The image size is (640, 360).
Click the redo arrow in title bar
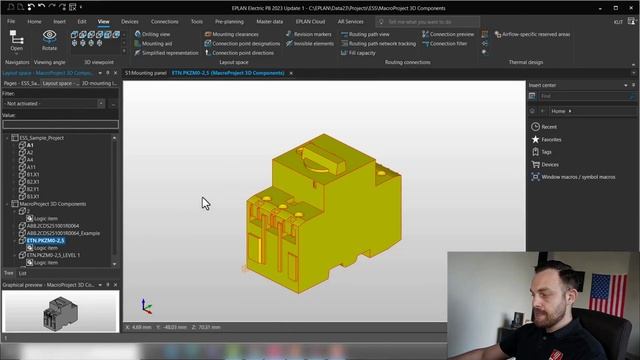[x=52, y=7]
